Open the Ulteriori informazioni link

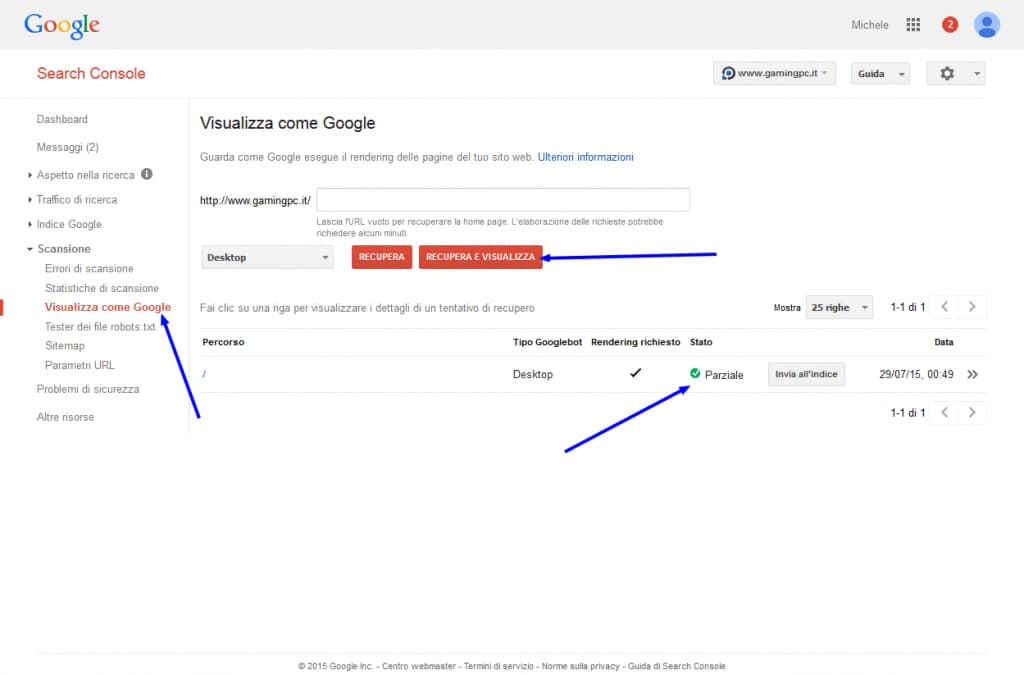(585, 157)
